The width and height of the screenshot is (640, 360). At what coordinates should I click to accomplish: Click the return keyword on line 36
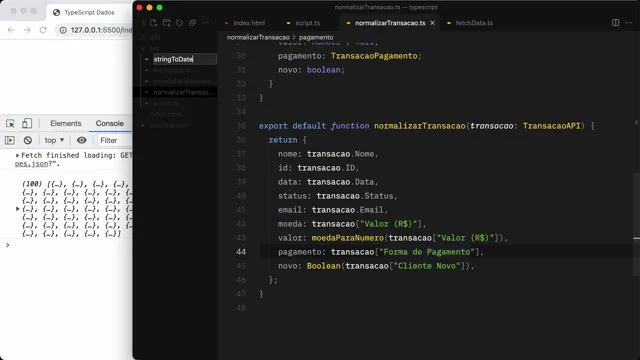click(283, 140)
